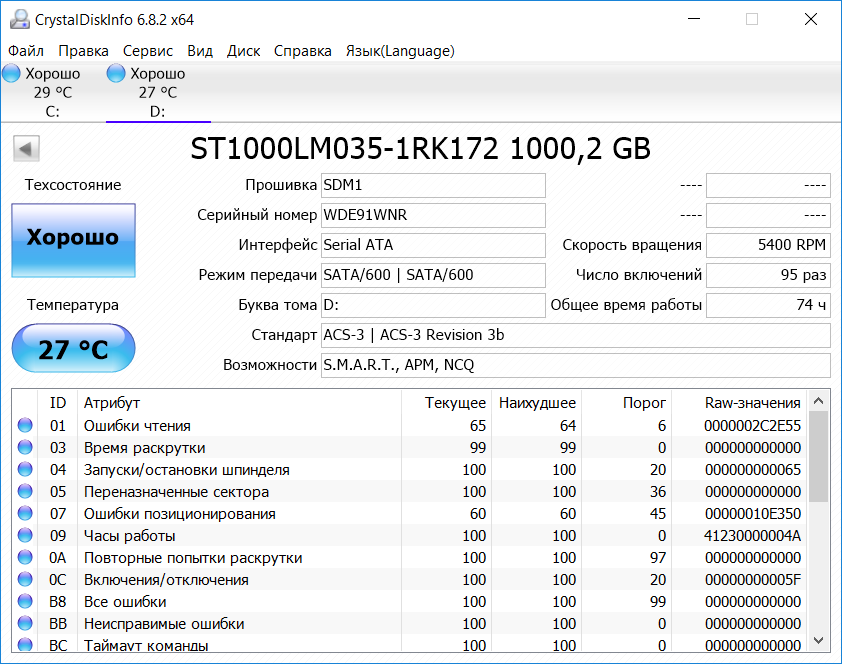Select the C: drive status orb
This screenshot has height=664, width=842.
click(x=11, y=74)
